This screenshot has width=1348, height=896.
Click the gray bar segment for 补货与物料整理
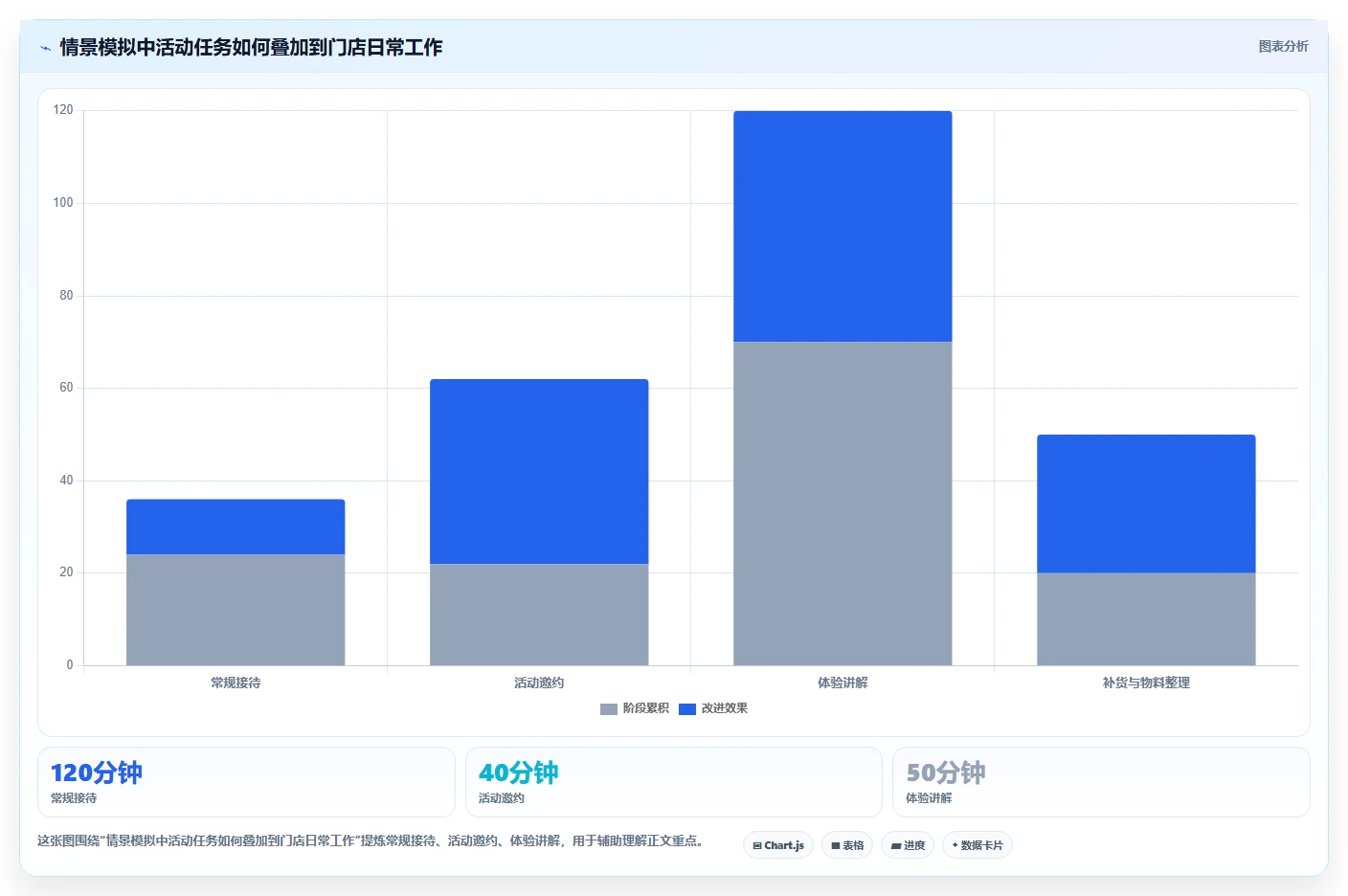click(1146, 619)
